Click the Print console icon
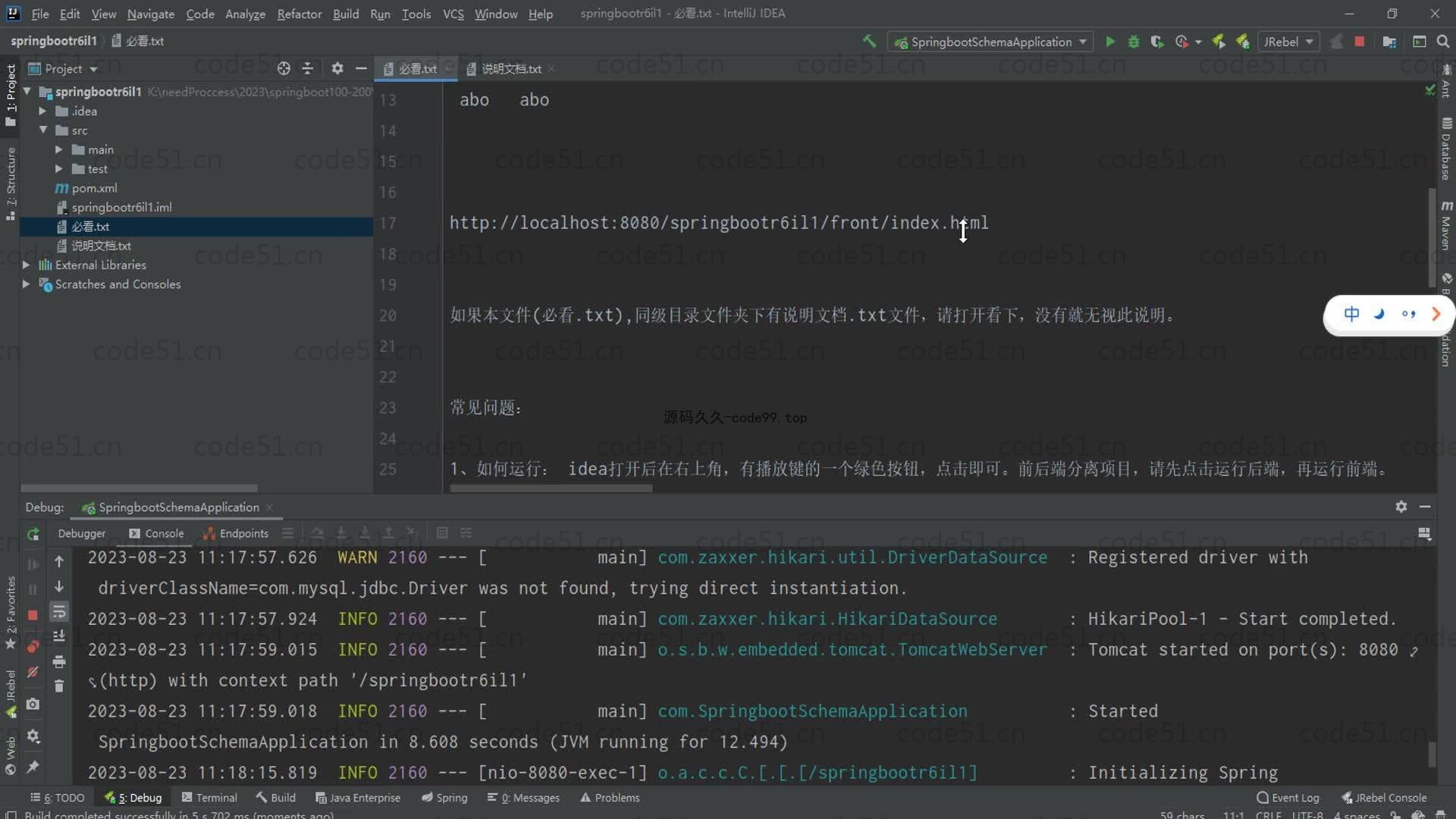1456x819 pixels. 59,661
